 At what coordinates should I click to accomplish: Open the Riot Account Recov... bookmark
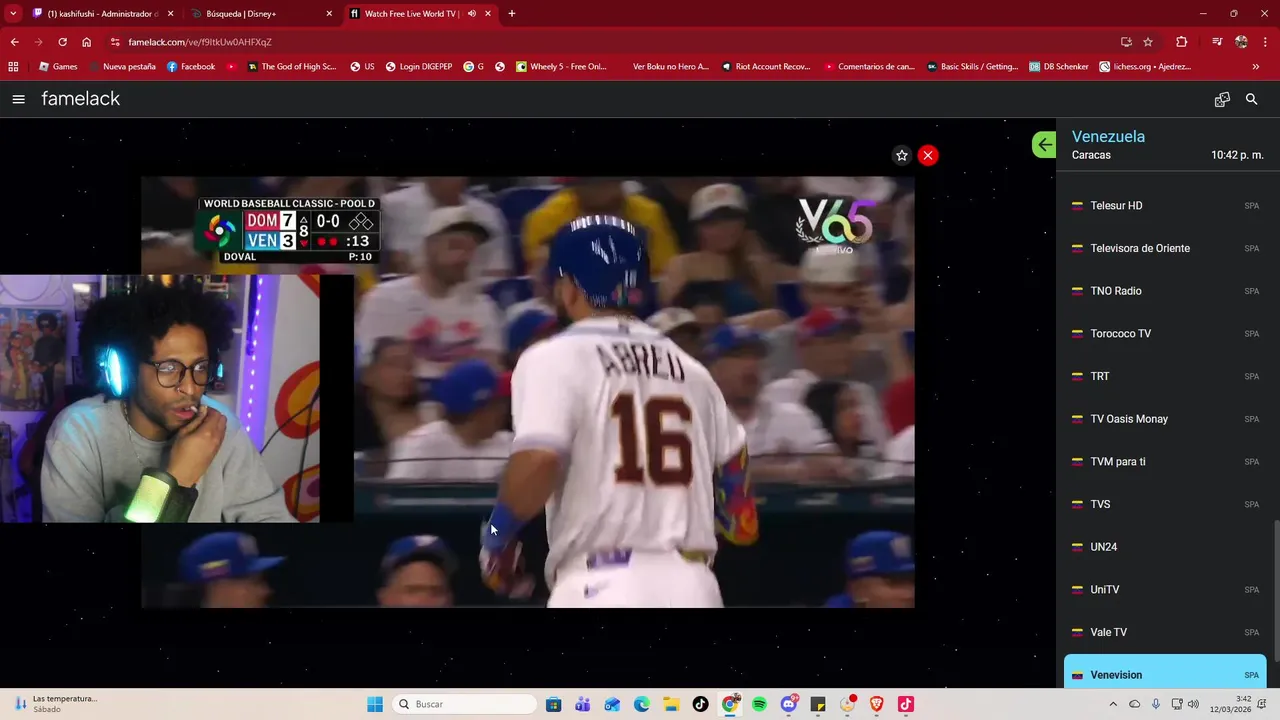click(764, 67)
